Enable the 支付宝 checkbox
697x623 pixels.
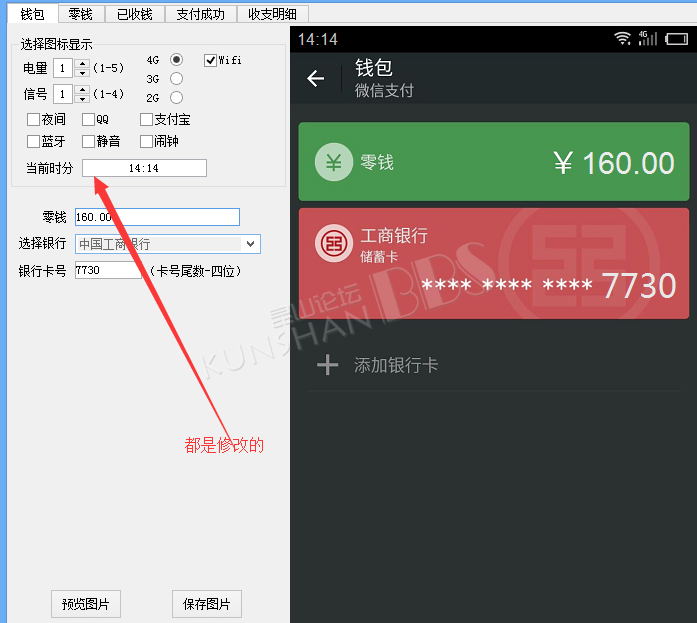pos(146,119)
